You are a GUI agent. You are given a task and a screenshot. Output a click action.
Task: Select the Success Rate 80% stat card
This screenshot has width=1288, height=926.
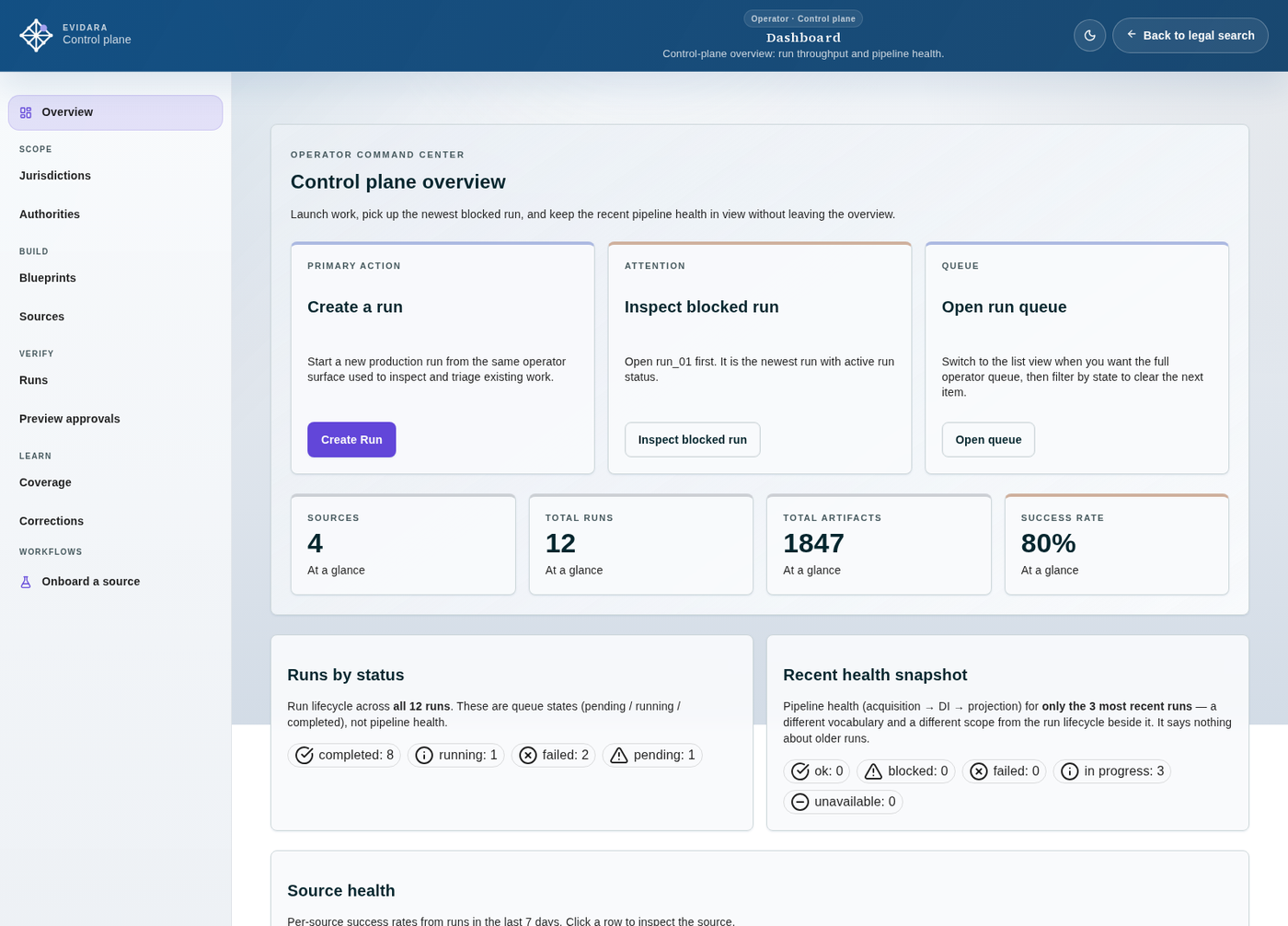(1117, 545)
